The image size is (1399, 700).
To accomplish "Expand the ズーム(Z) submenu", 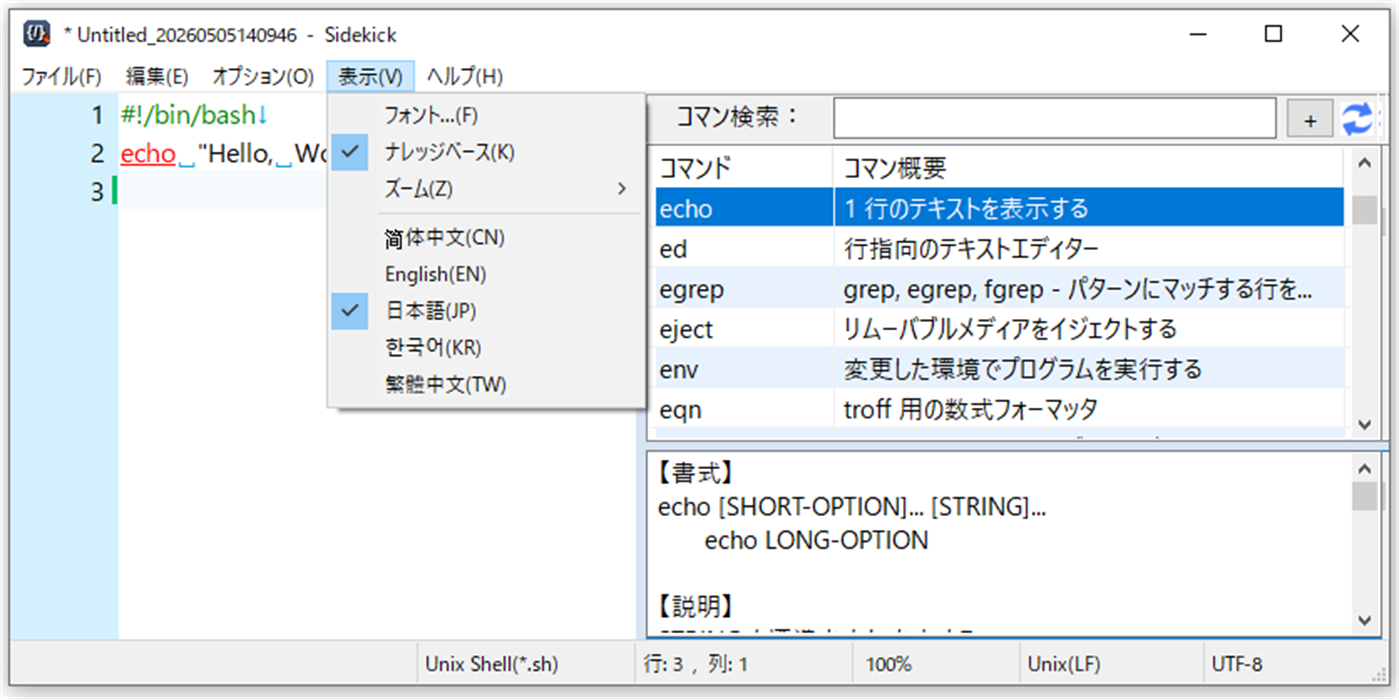I will 486,189.
